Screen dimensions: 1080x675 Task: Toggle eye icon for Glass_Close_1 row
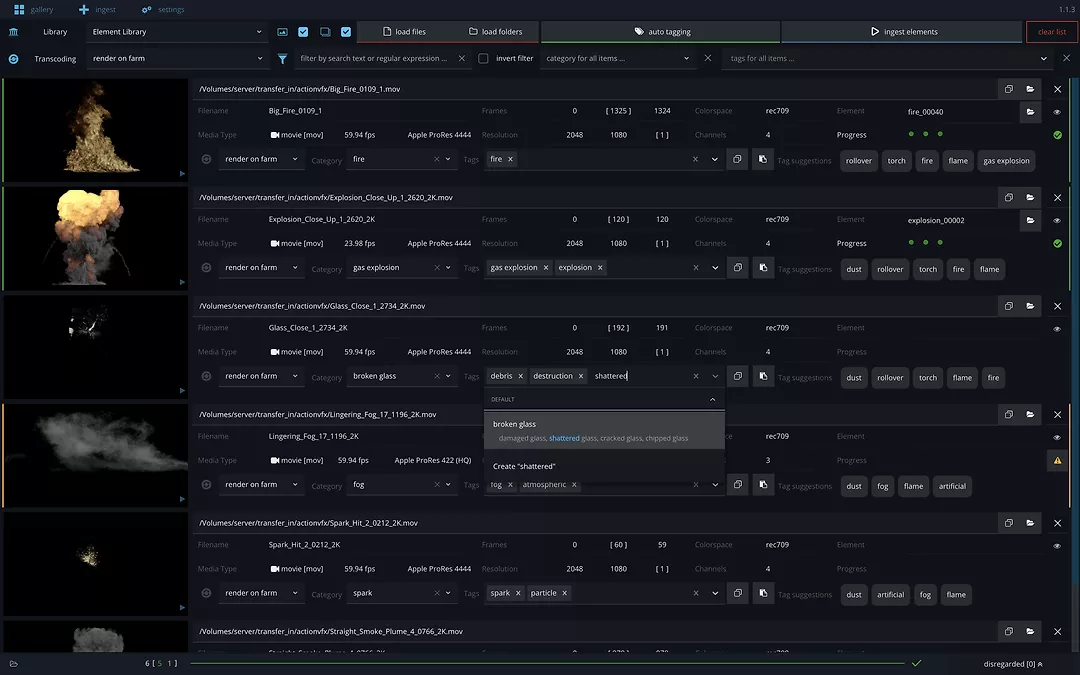(x=1057, y=329)
